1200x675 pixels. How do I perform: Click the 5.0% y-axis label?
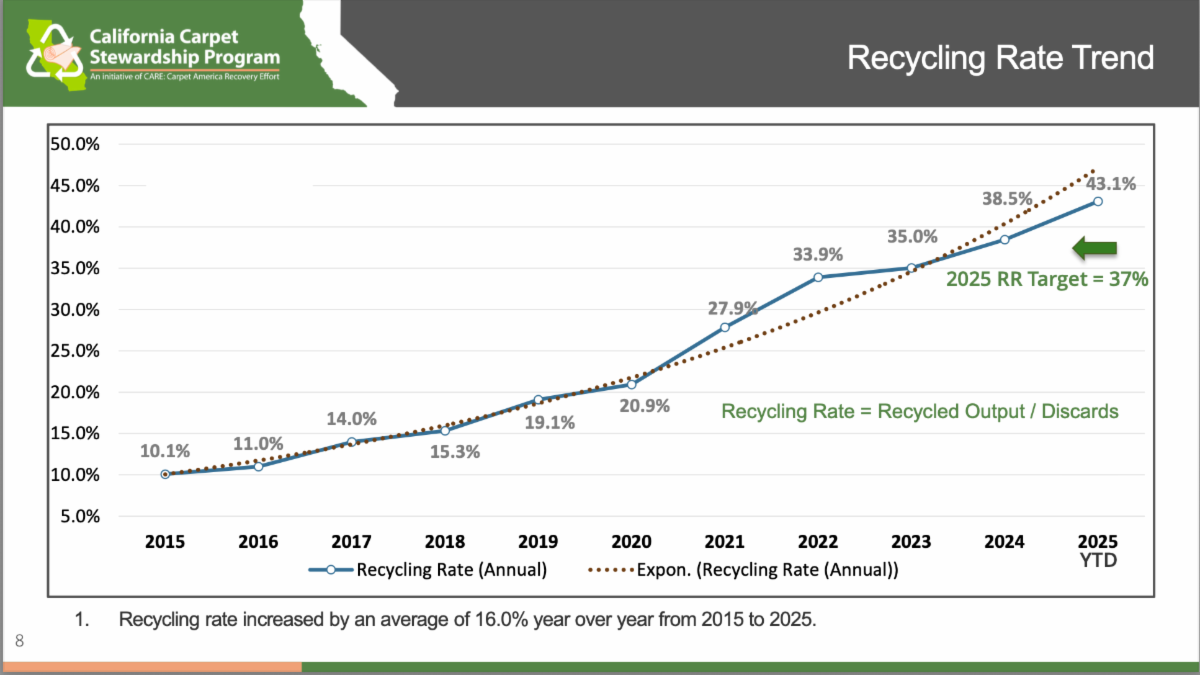click(80, 516)
